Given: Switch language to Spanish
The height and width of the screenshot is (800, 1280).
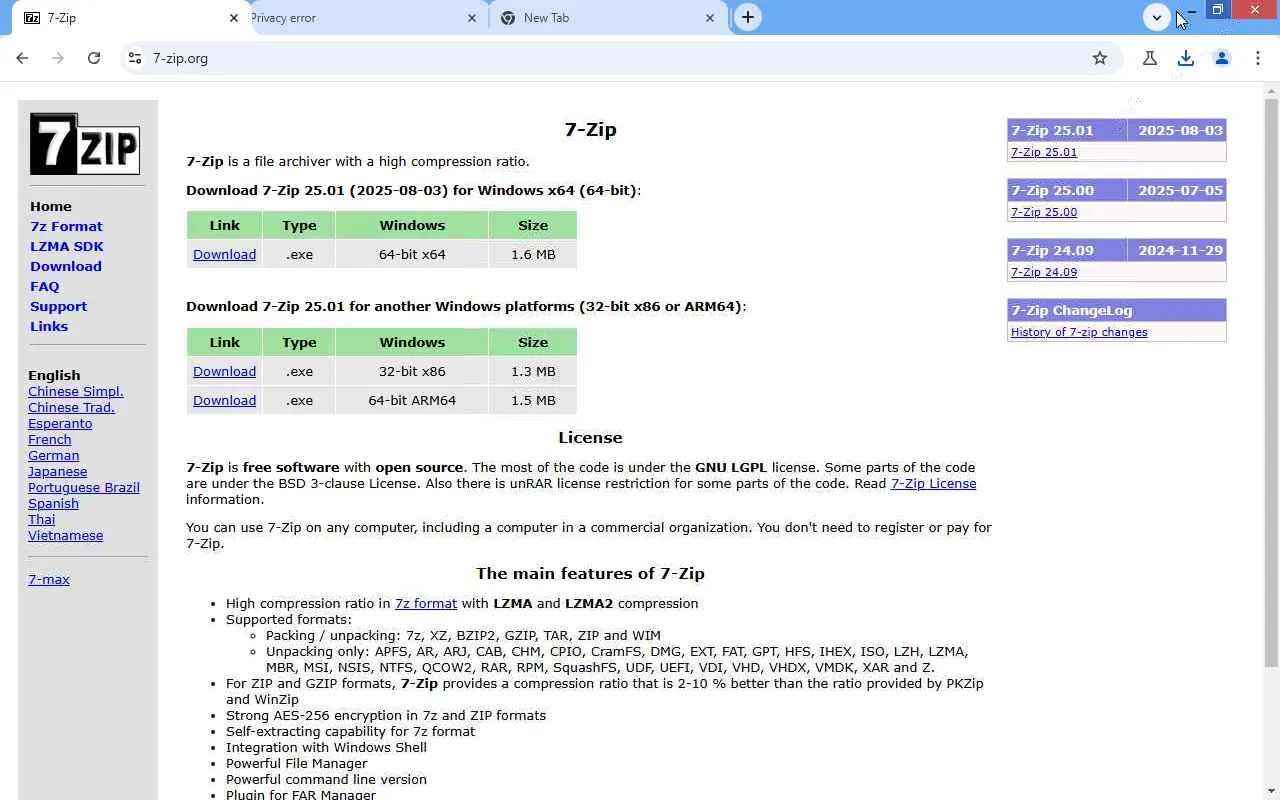Looking at the screenshot, I should click(53, 503).
